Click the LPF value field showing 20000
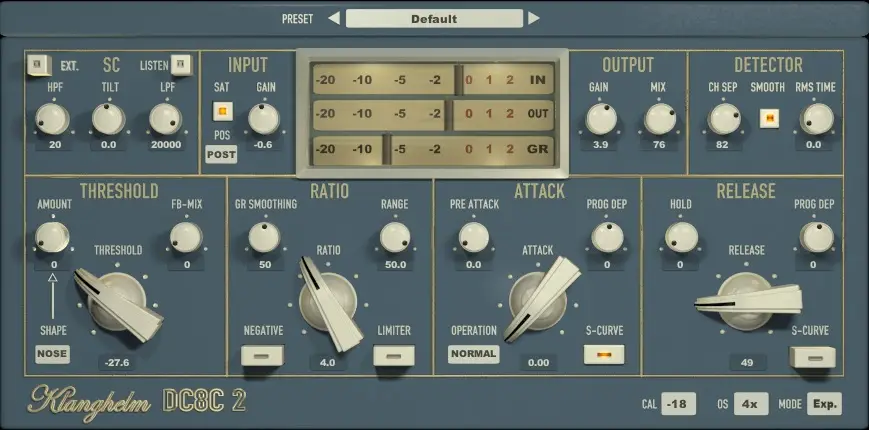 pos(166,145)
